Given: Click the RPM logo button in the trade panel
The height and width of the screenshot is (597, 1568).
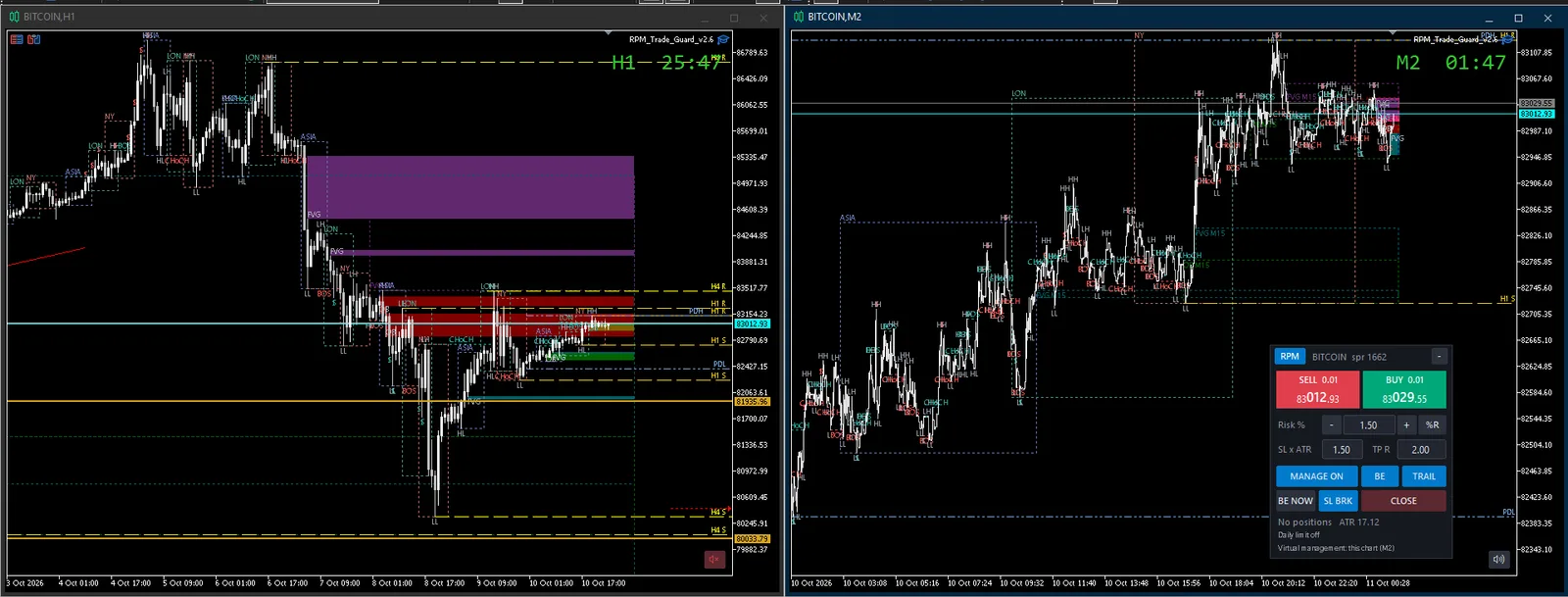Looking at the screenshot, I should coord(1290,357).
